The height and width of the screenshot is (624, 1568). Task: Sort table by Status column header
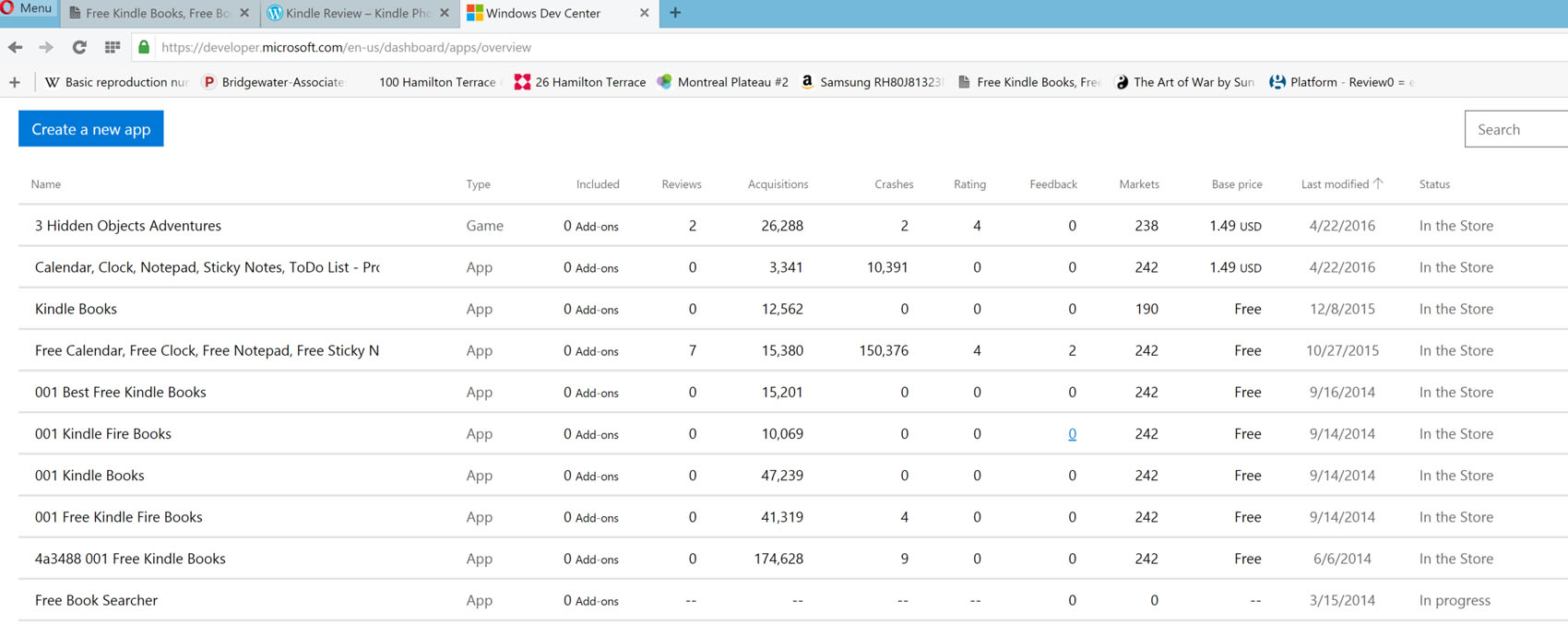tap(1434, 184)
